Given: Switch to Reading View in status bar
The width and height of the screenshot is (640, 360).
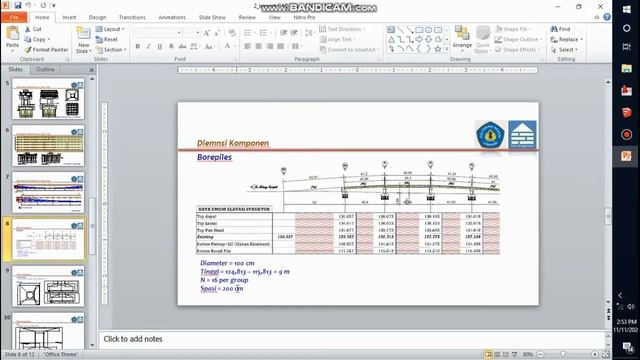Looking at the screenshot, I should [x=506, y=354].
